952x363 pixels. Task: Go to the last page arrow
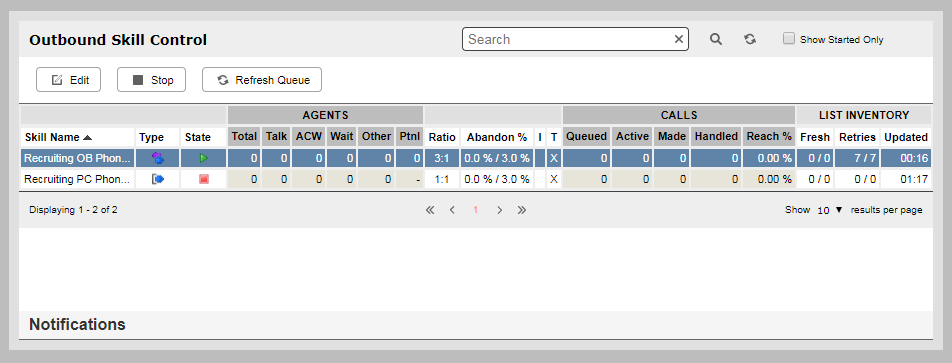click(522, 210)
